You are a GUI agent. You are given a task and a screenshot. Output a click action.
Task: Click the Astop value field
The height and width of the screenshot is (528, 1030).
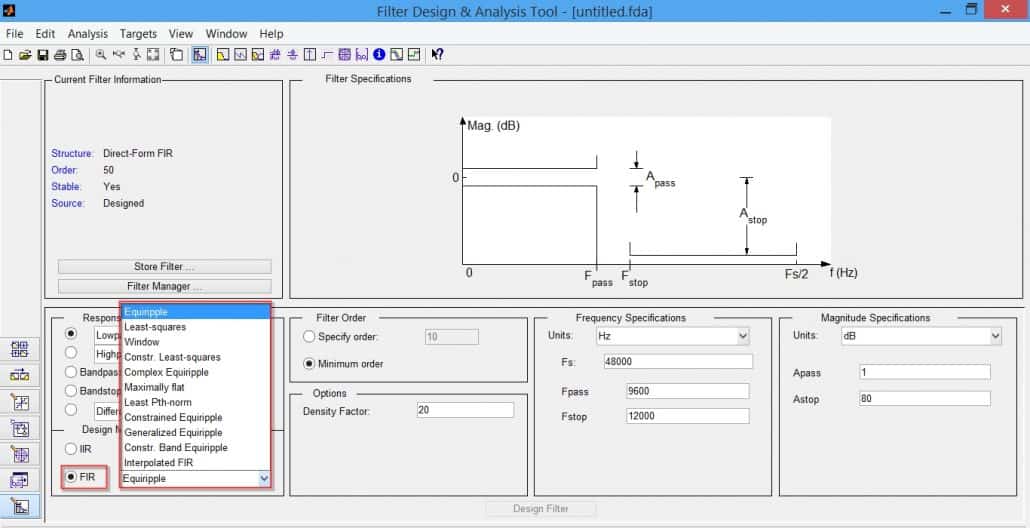pyautogui.click(x=924, y=399)
